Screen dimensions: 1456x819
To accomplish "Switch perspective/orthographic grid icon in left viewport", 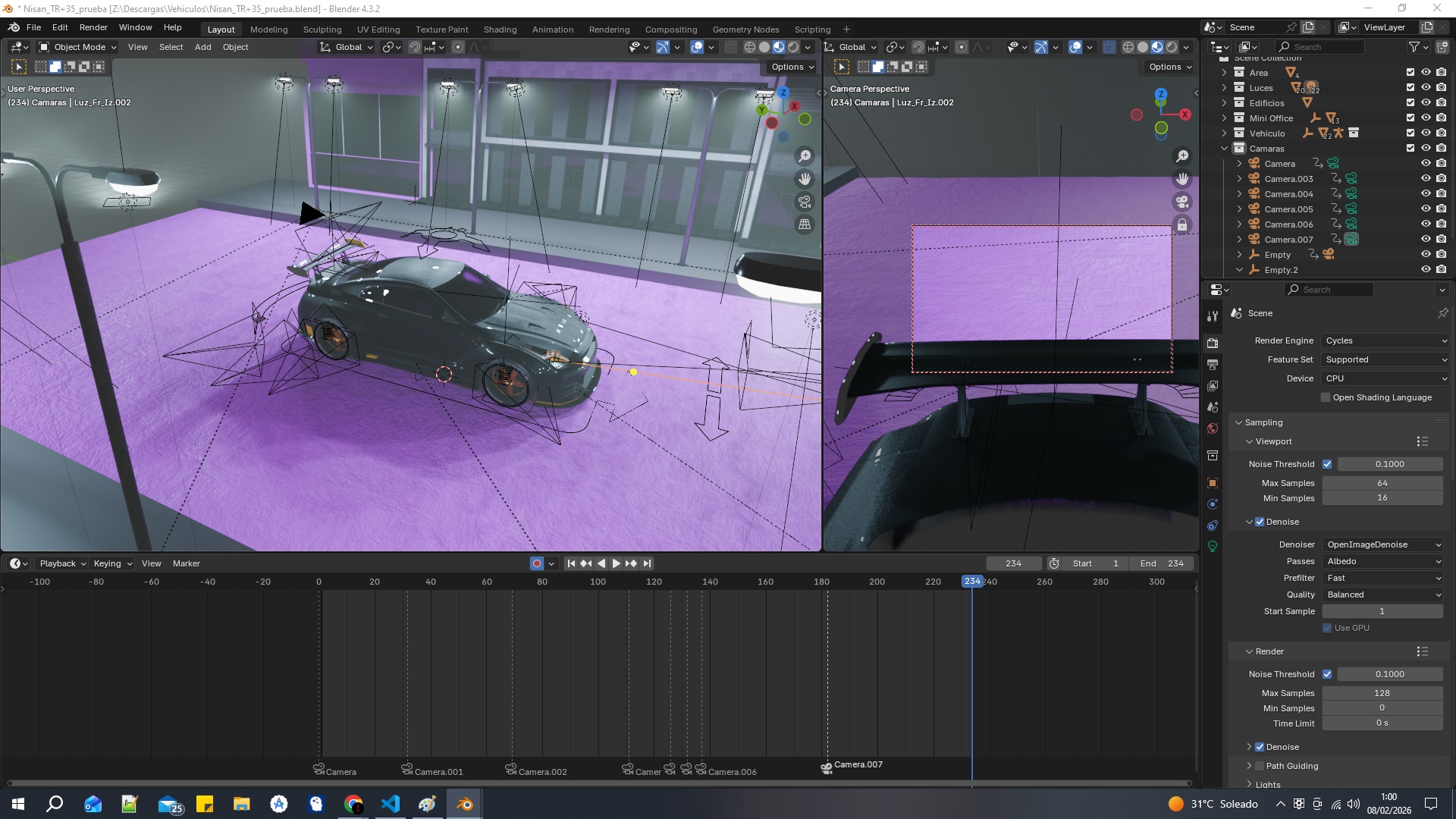I will [805, 224].
